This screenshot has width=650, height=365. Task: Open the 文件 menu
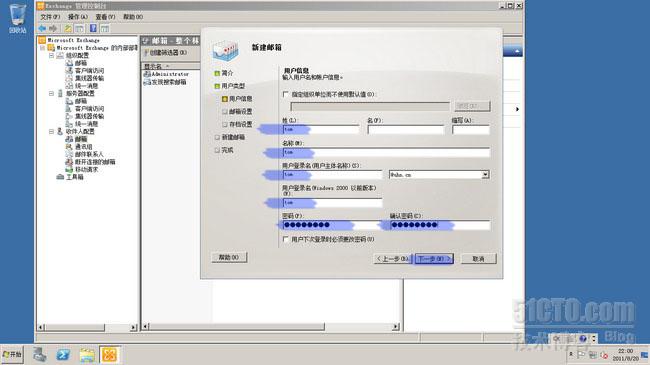50,17
